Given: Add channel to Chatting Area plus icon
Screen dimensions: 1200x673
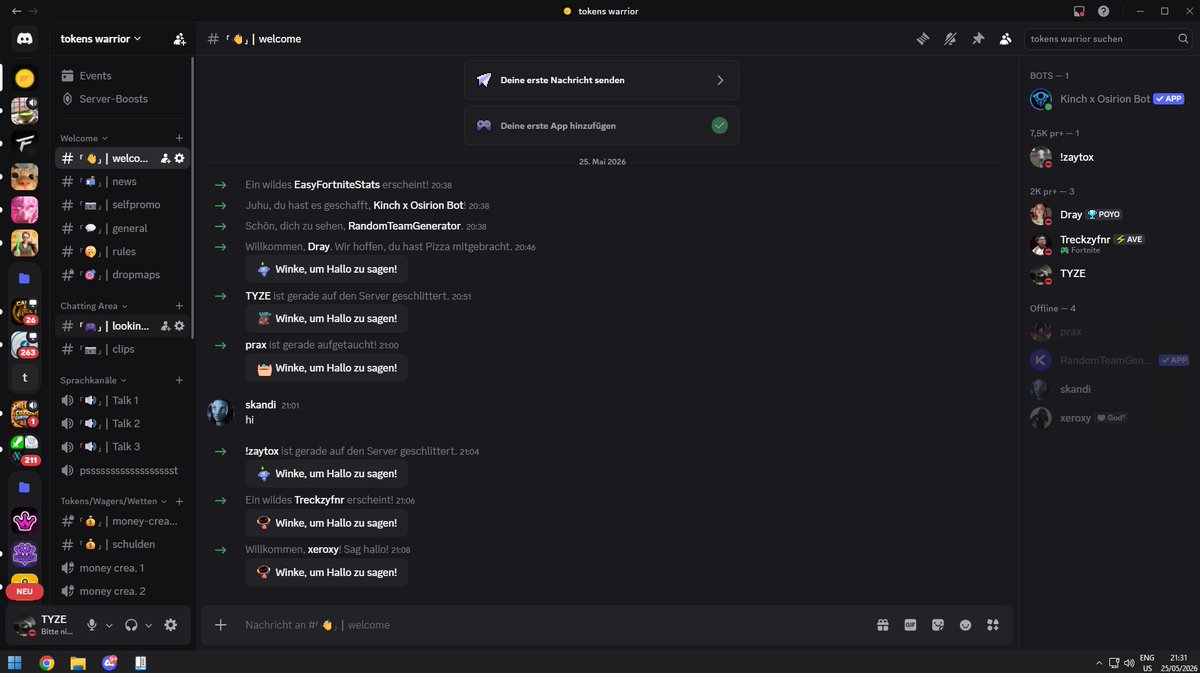Looking at the screenshot, I should (179, 306).
